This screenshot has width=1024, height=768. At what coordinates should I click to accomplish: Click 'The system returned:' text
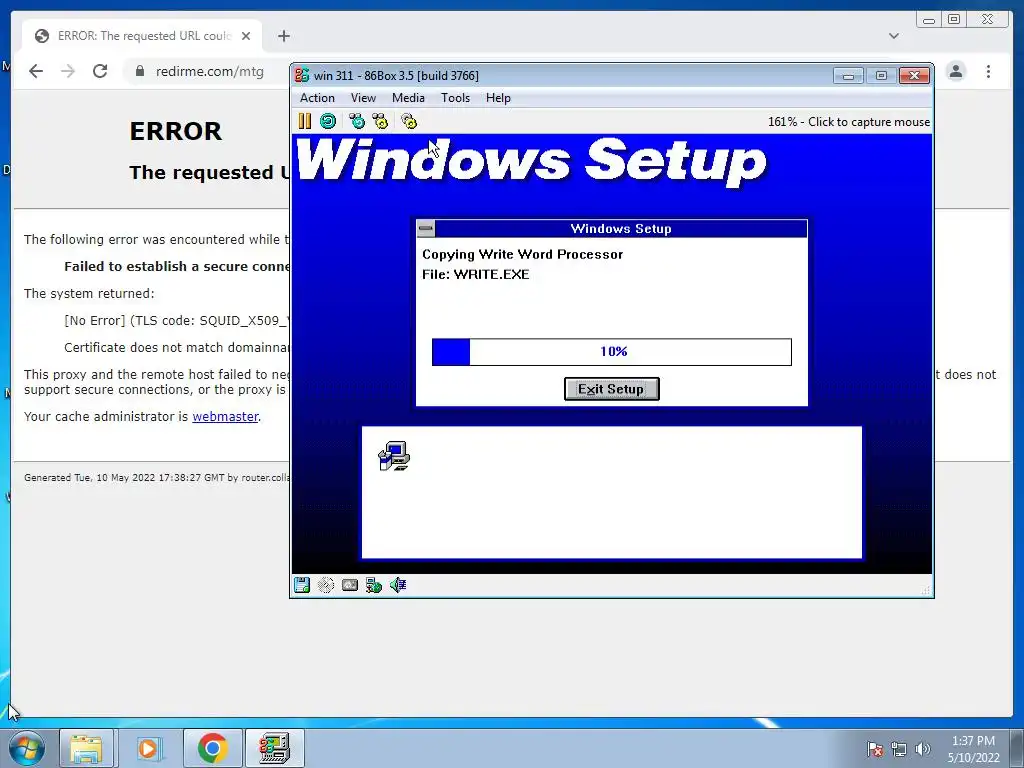point(89,293)
